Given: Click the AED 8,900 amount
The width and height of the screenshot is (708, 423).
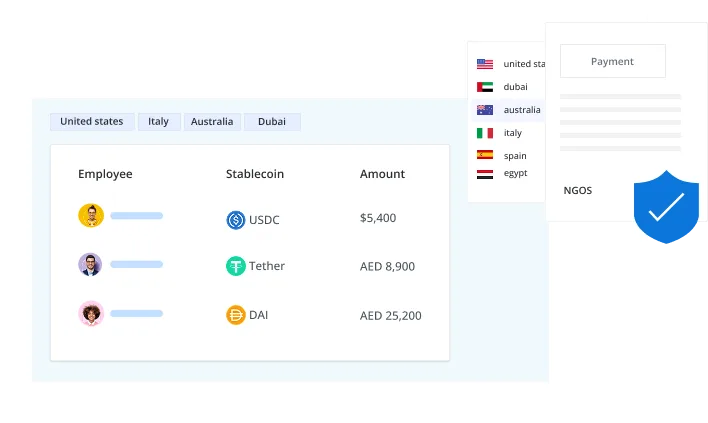Looking at the screenshot, I should coord(387,266).
